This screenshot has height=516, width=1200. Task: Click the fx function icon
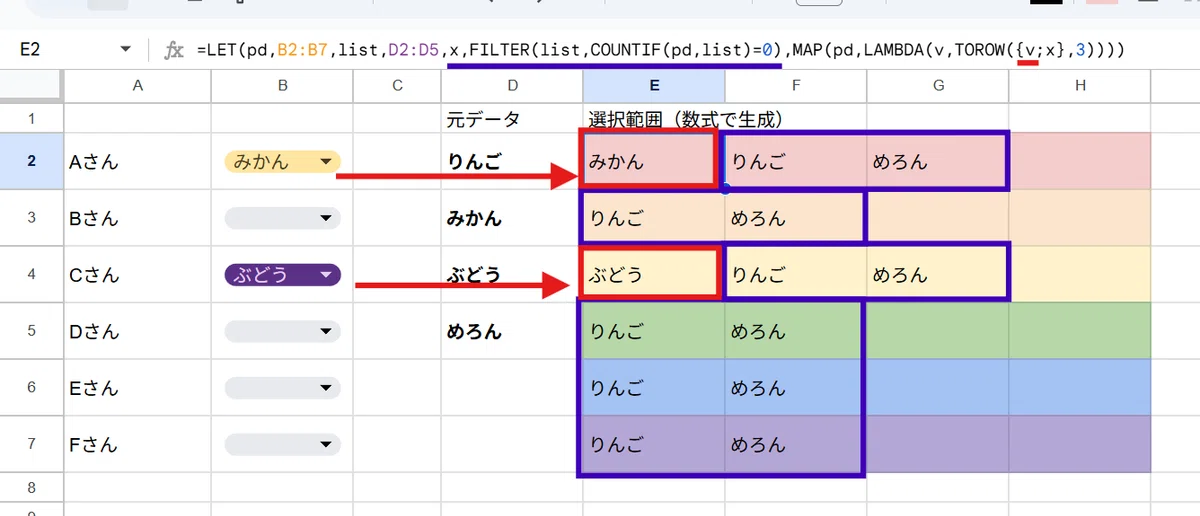(x=175, y=49)
